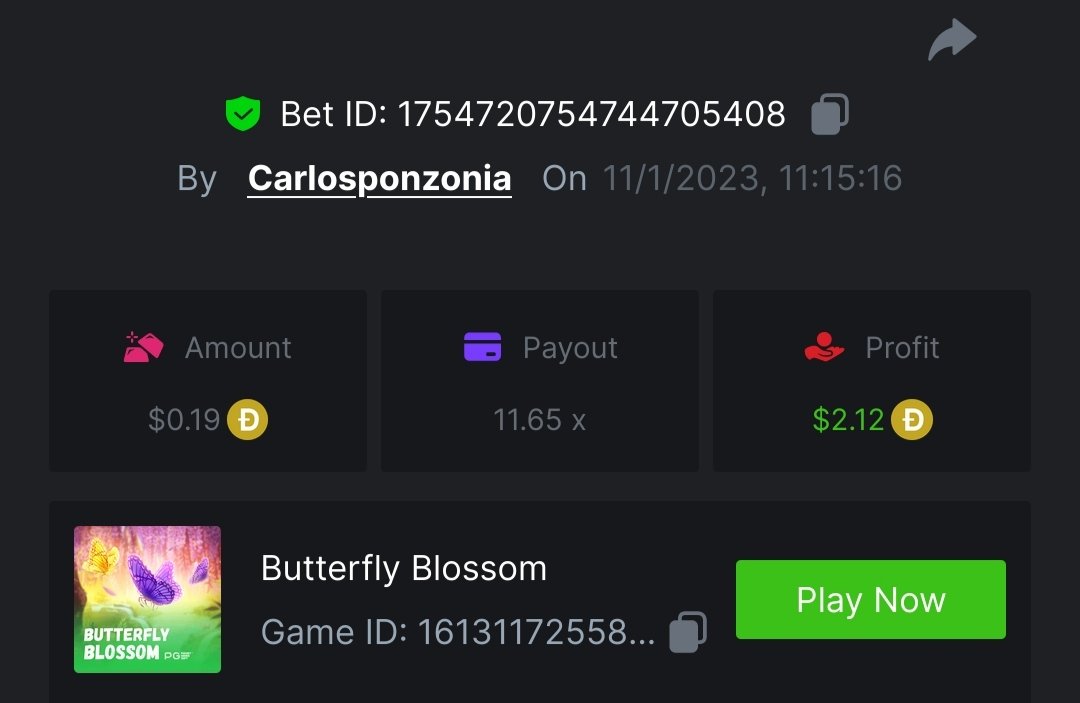Click the truncated Game ID number
Viewport: 1080px width, 703px height.
coord(536,632)
